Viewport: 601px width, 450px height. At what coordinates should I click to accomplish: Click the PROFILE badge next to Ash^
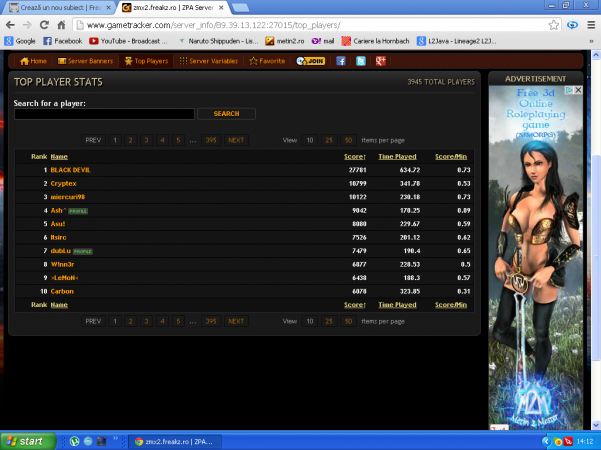point(78,211)
